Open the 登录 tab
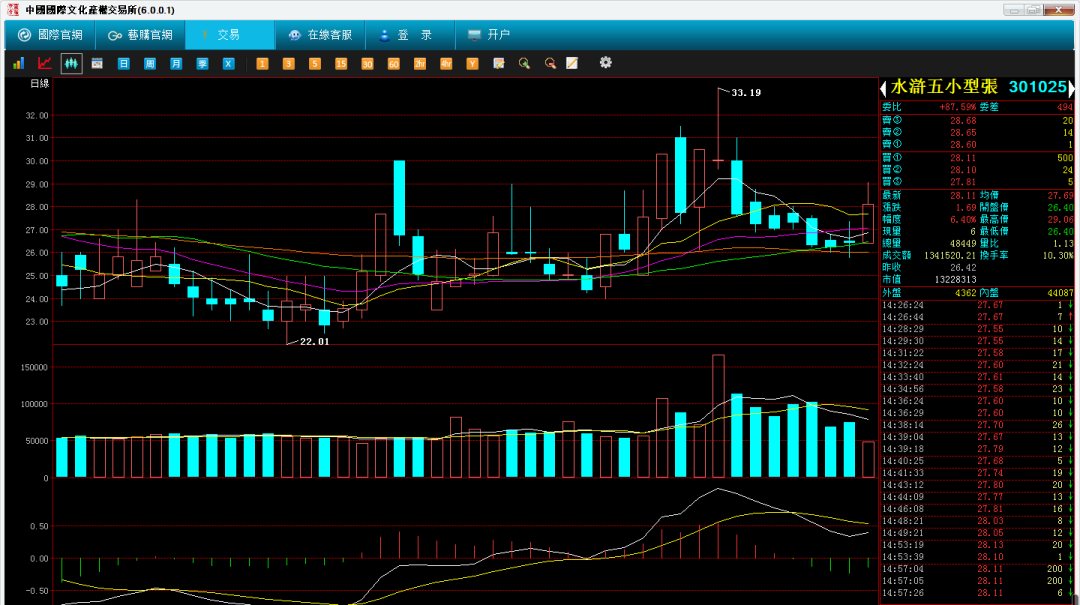Image resolution: width=1080 pixels, height=605 pixels. (409, 34)
